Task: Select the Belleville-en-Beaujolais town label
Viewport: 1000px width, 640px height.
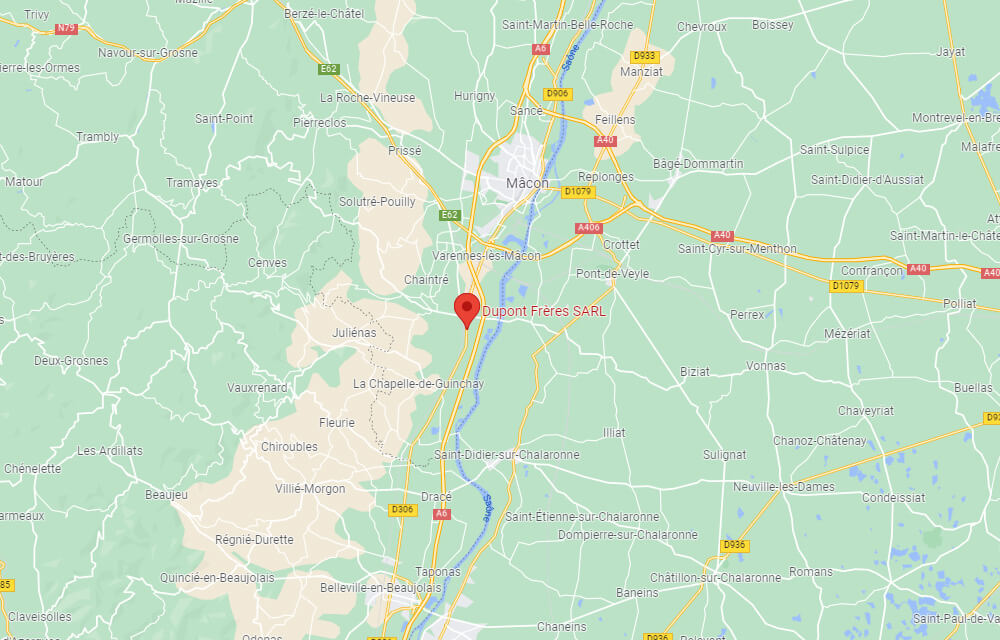Action: pos(381,588)
